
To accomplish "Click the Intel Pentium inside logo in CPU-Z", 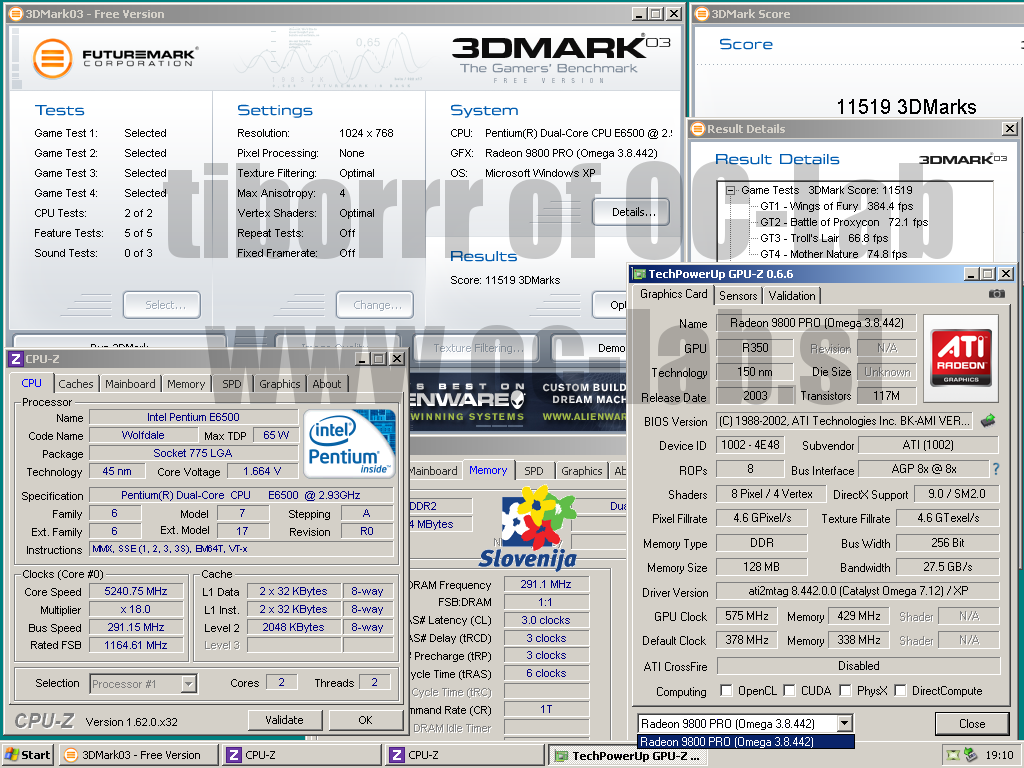I will [349, 443].
